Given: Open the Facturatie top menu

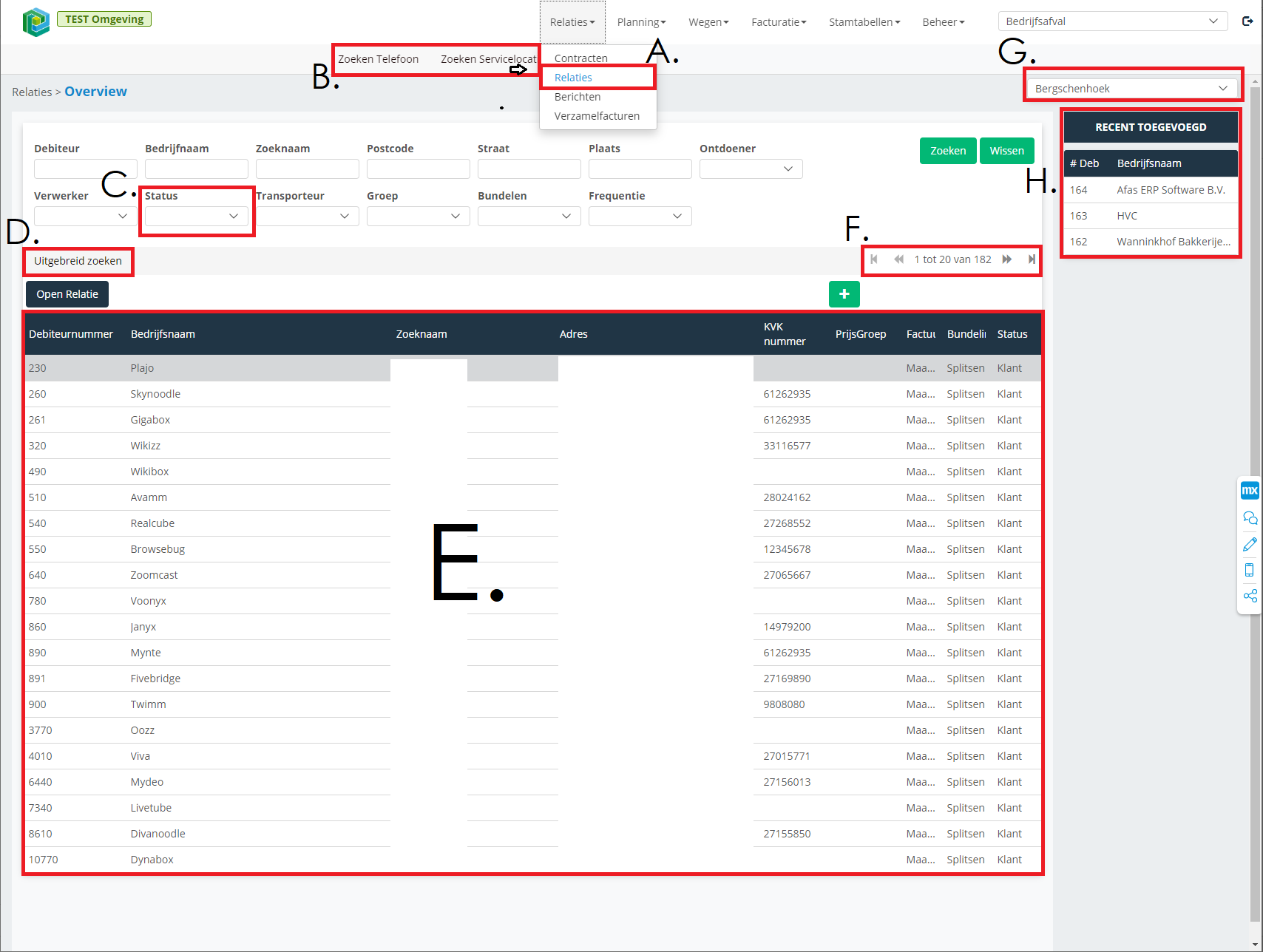Looking at the screenshot, I should 779,22.
